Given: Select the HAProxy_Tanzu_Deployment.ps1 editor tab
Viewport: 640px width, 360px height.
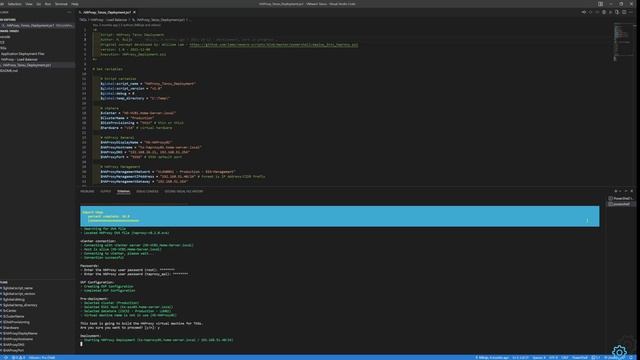Looking at the screenshot, I should (107, 12).
